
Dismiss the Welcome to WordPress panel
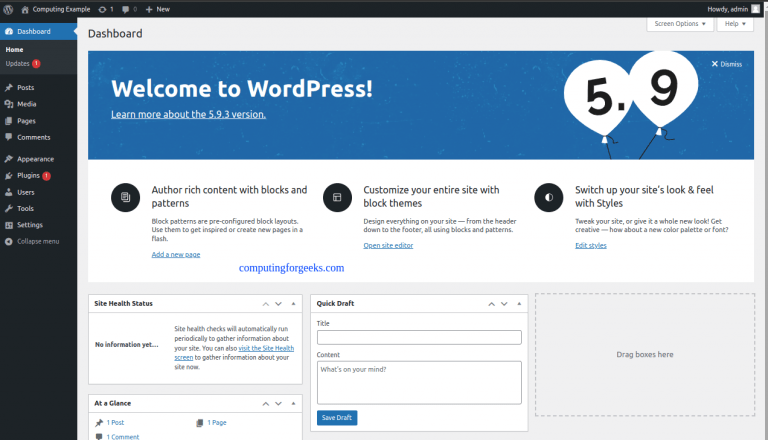click(x=727, y=64)
